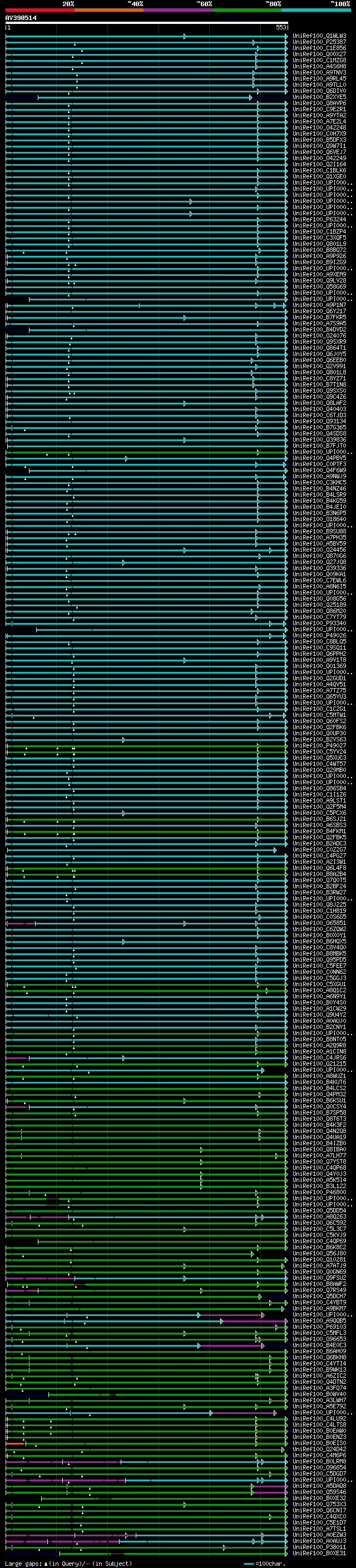Open hit UniRef100_P25387
This screenshot has height=1568, width=356.
pyautogui.click(x=319, y=42)
